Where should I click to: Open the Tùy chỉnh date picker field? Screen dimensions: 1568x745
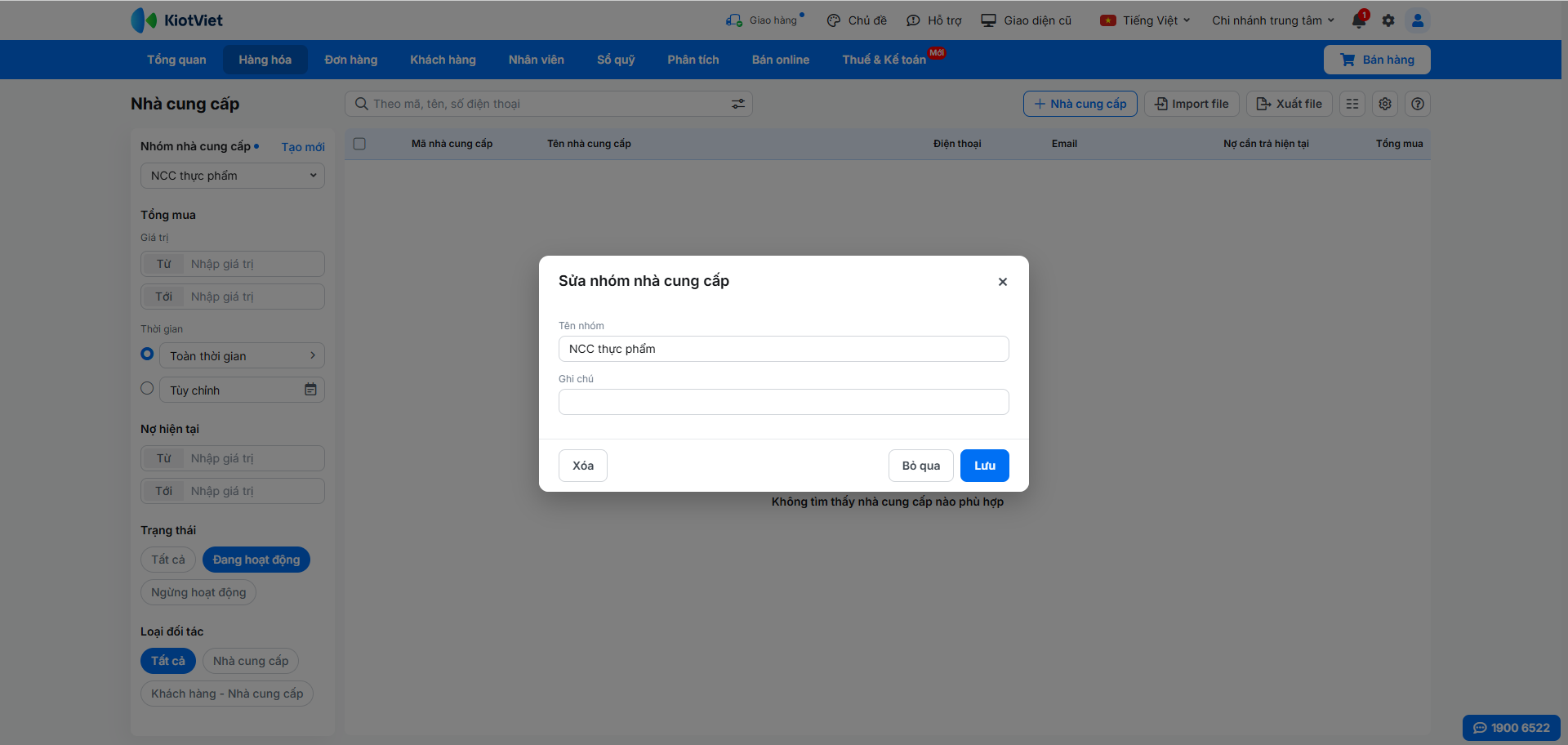pos(242,390)
